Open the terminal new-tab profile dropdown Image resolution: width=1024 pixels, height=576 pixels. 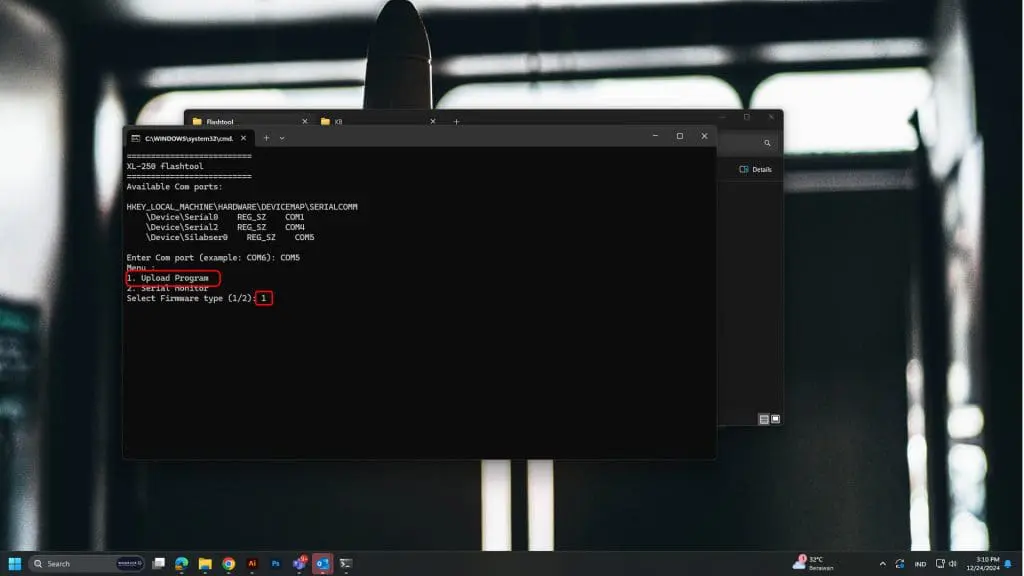click(x=282, y=138)
